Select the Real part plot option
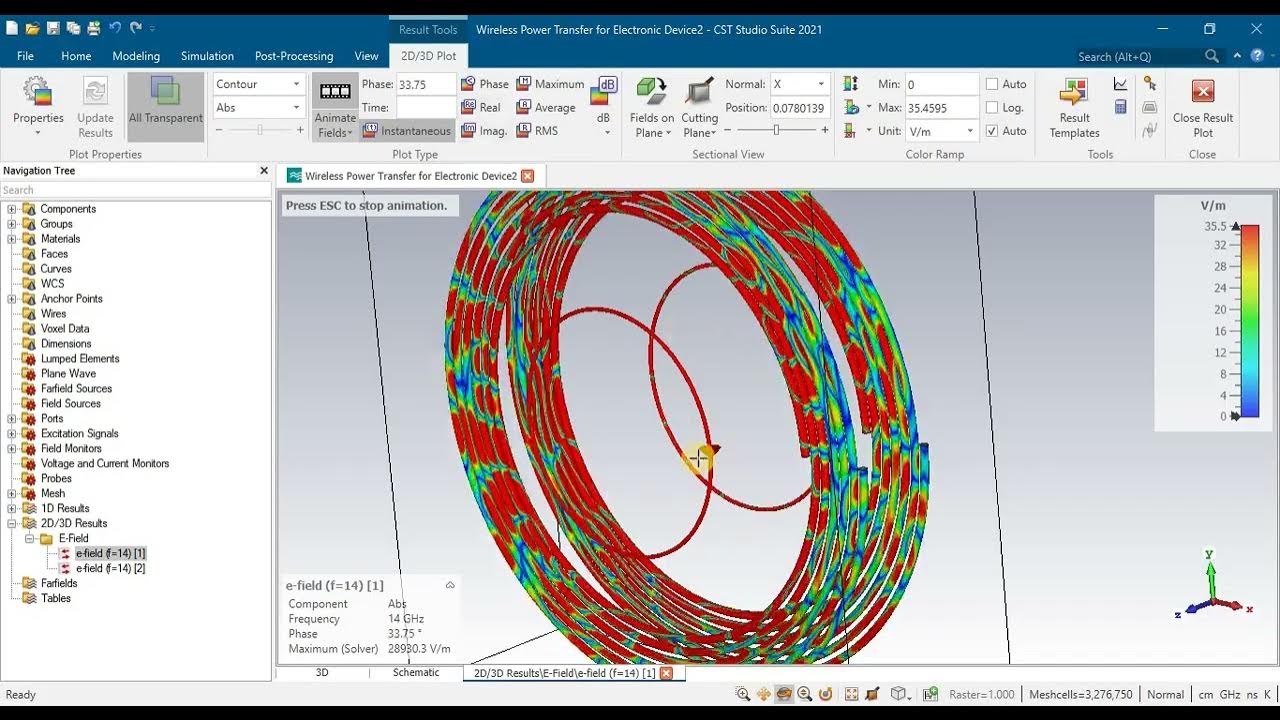This screenshot has width=1280, height=720. pos(481,107)
